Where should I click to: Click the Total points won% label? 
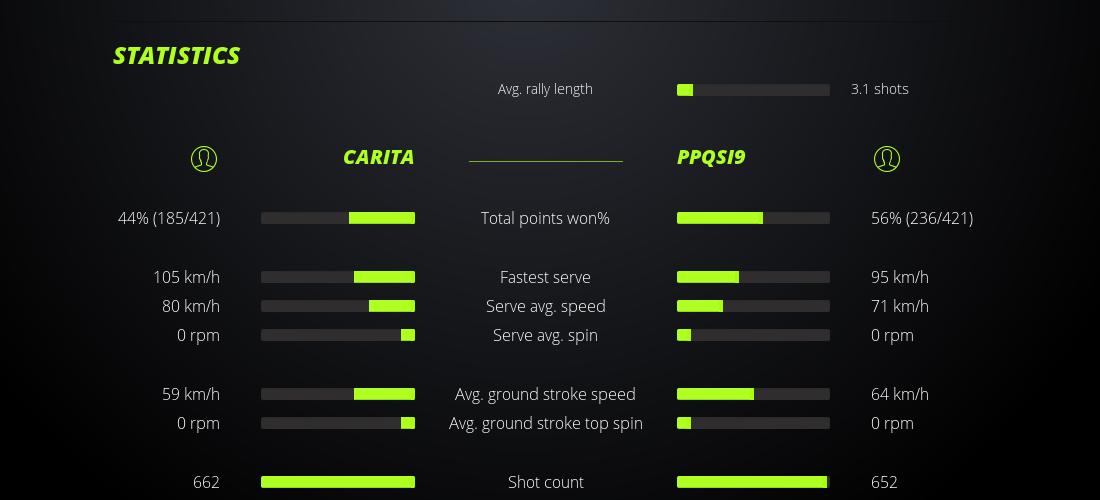545,218
